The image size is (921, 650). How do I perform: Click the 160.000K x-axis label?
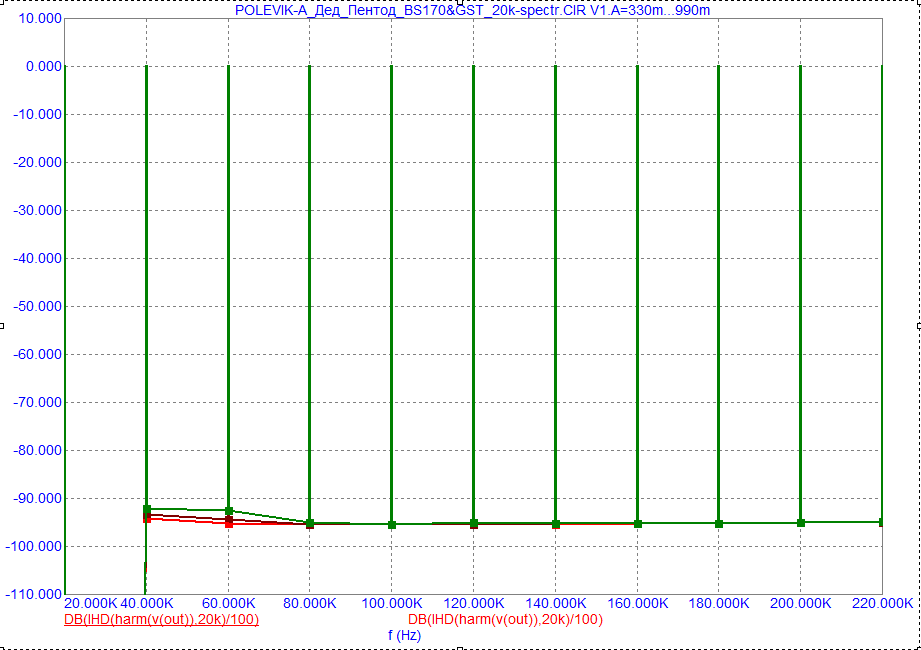(637, 604)
